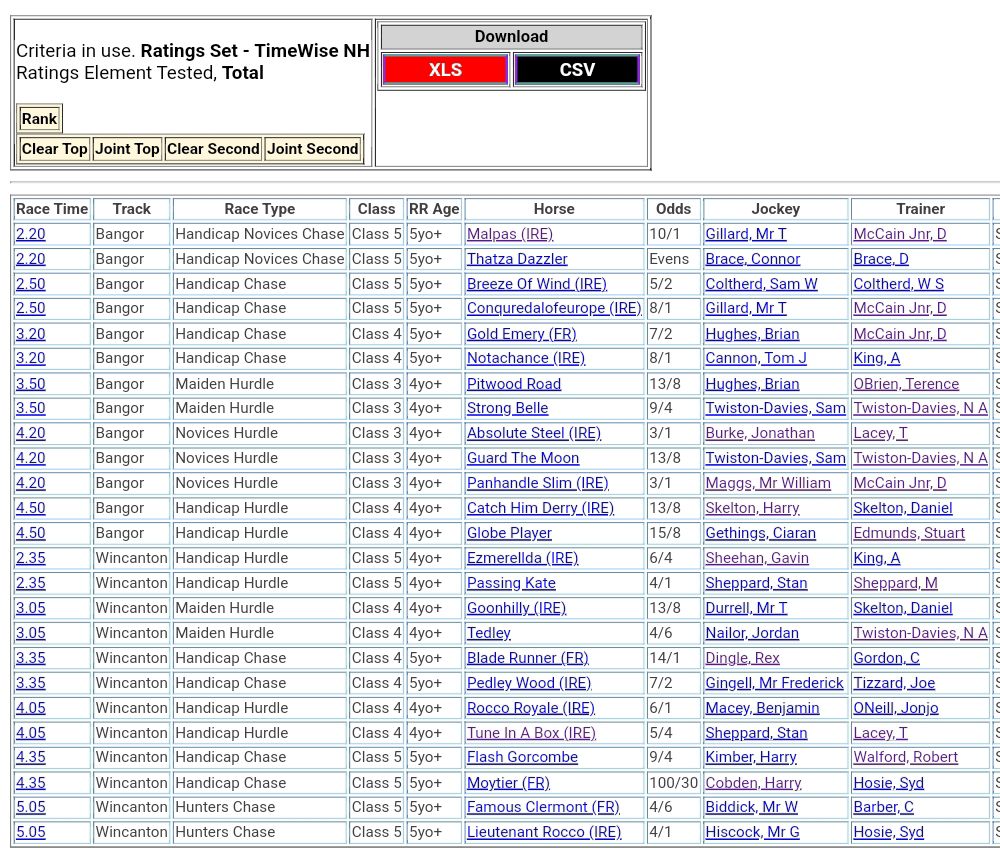This screenshot has width=1000, height=867.
Task: Select the Clear Top rank filter
Action: point(55,149)
